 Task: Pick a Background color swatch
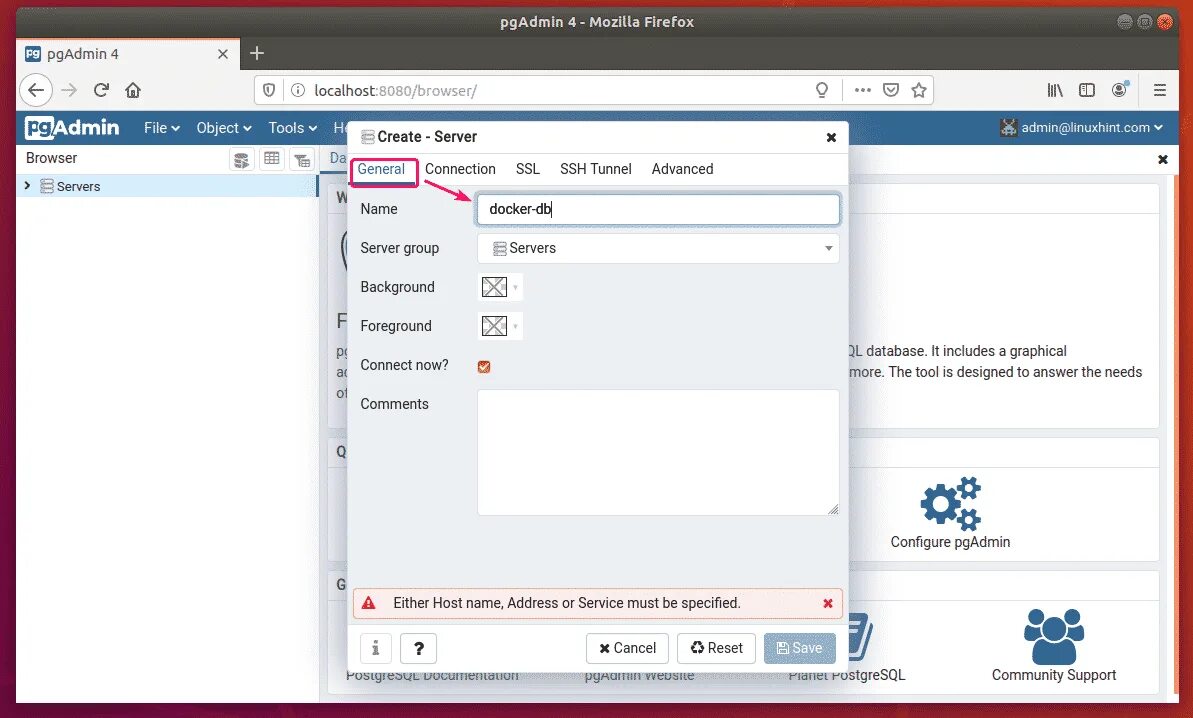499,287
